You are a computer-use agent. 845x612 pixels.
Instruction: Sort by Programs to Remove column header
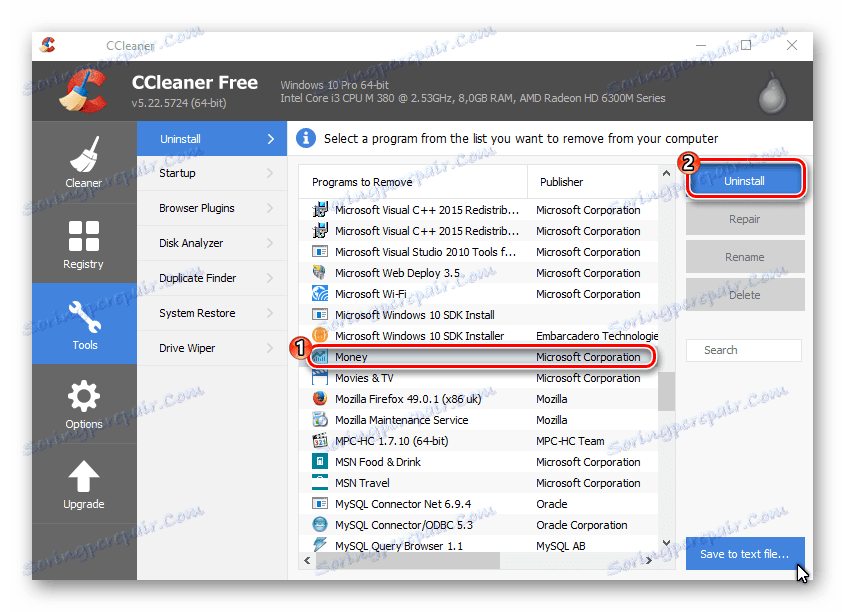pyautogui.click(x=413, y=182)
